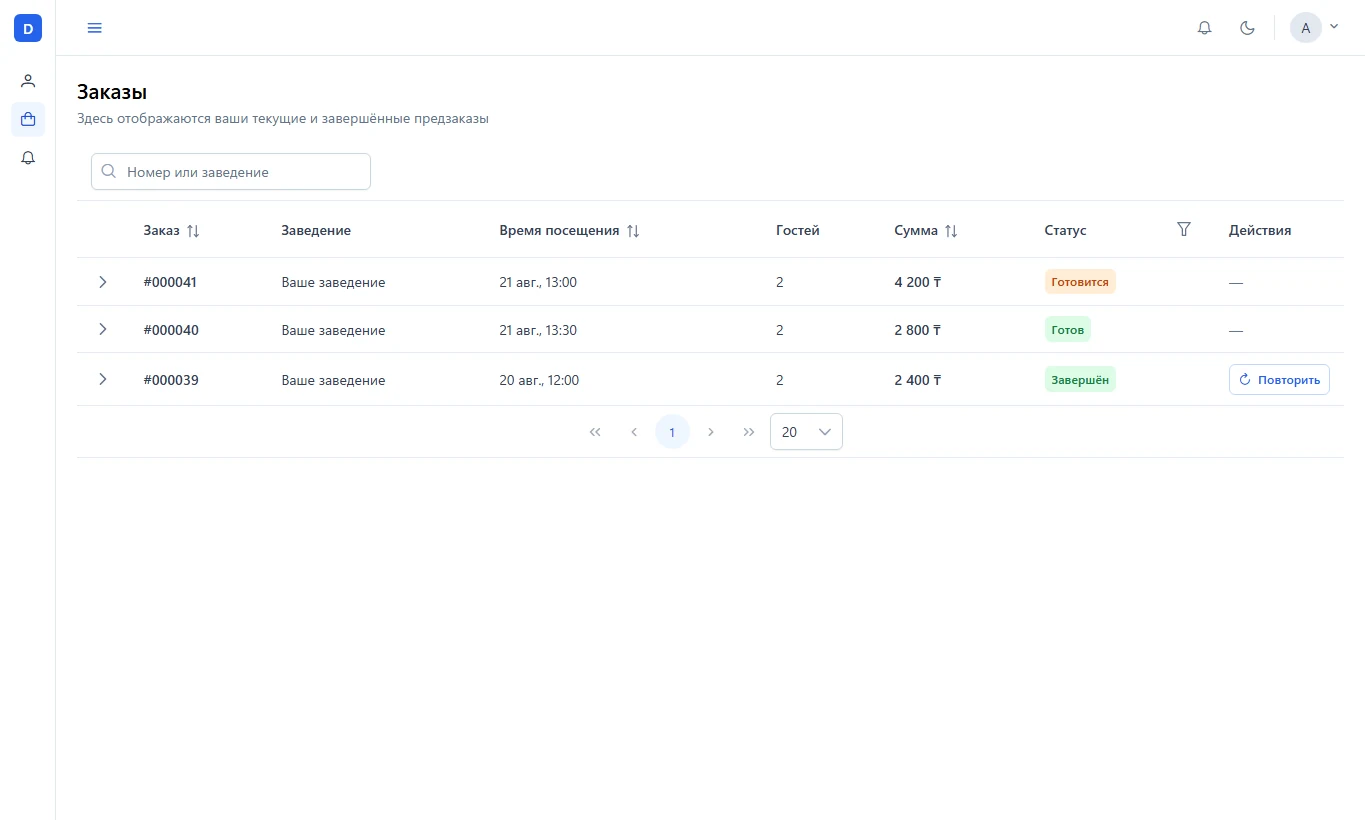Open the notifications bell in sidebar
The image size is (1365, 820).
pos(28,158)
